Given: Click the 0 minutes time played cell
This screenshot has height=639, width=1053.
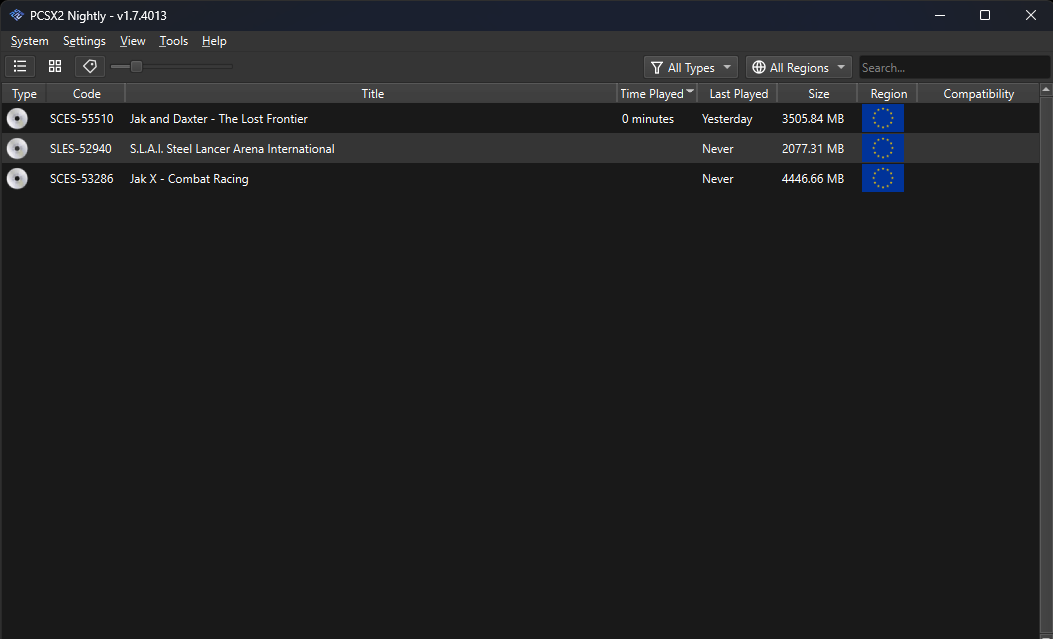Looking at the screenshot, I should point(647,119).
